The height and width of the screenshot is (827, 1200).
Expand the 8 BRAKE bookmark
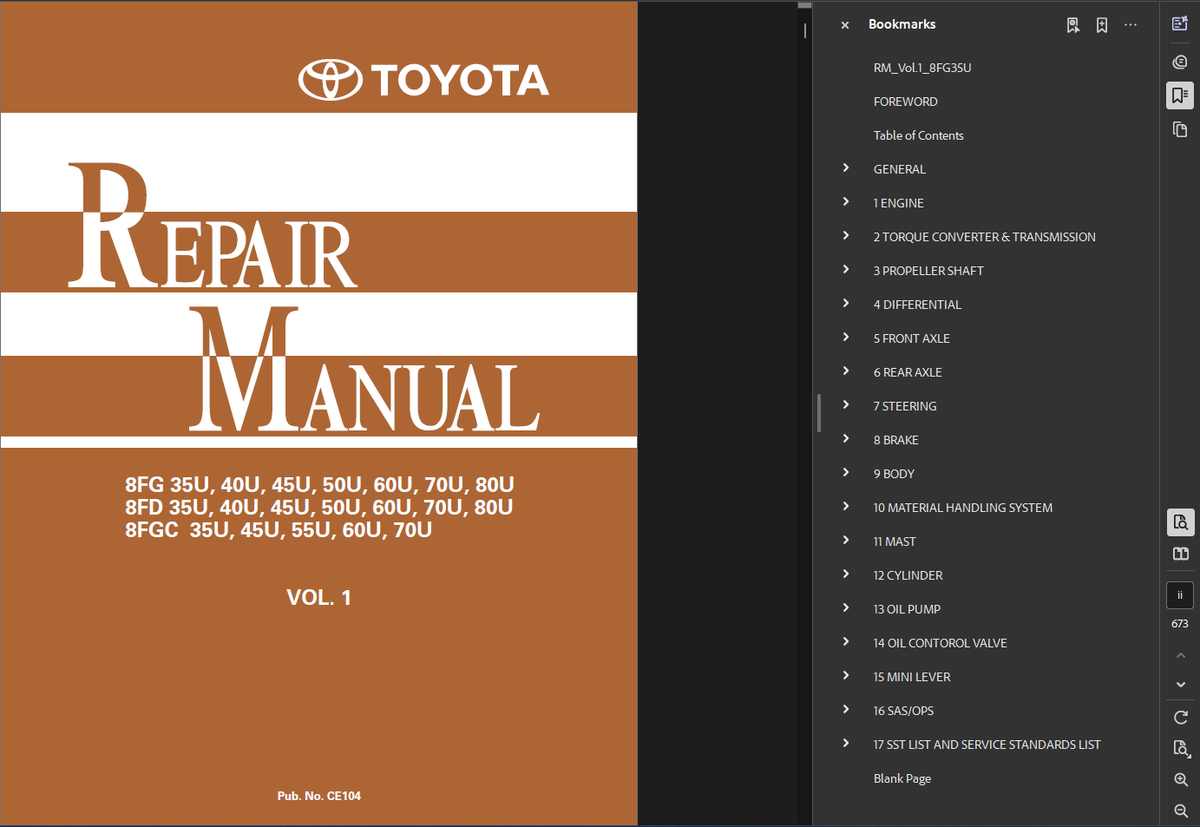[x=846, y=439]
